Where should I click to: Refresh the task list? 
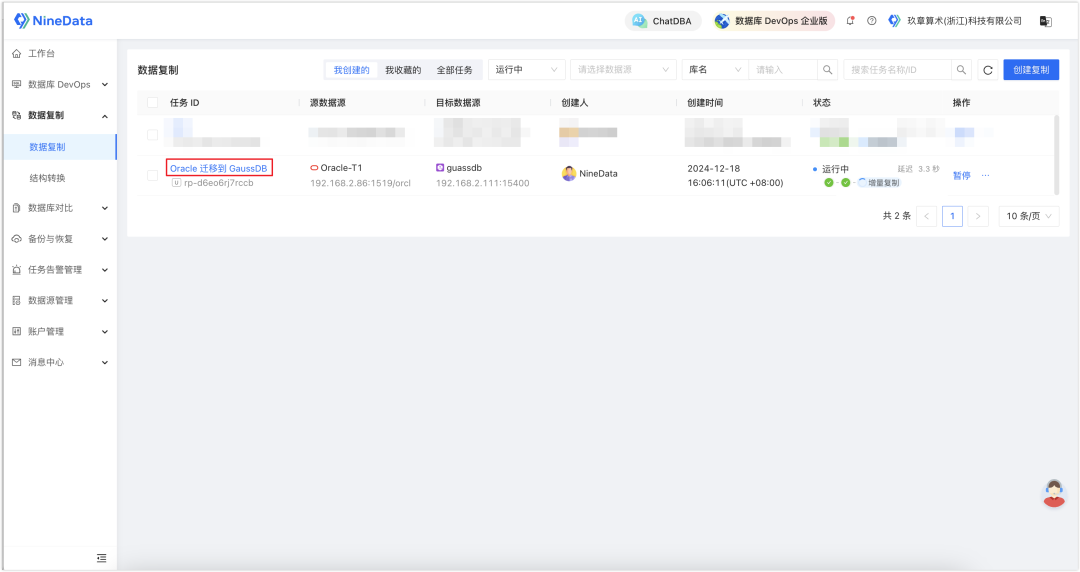(x=988, y=70)
